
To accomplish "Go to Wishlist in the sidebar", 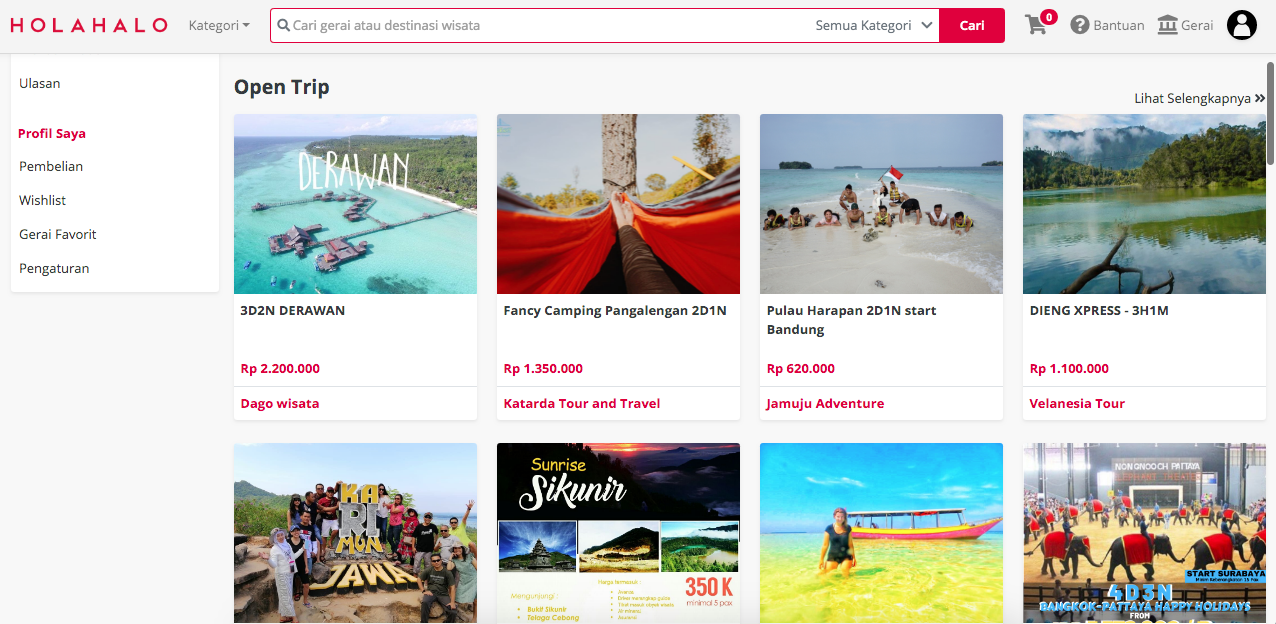I will [x=42, y=200].
